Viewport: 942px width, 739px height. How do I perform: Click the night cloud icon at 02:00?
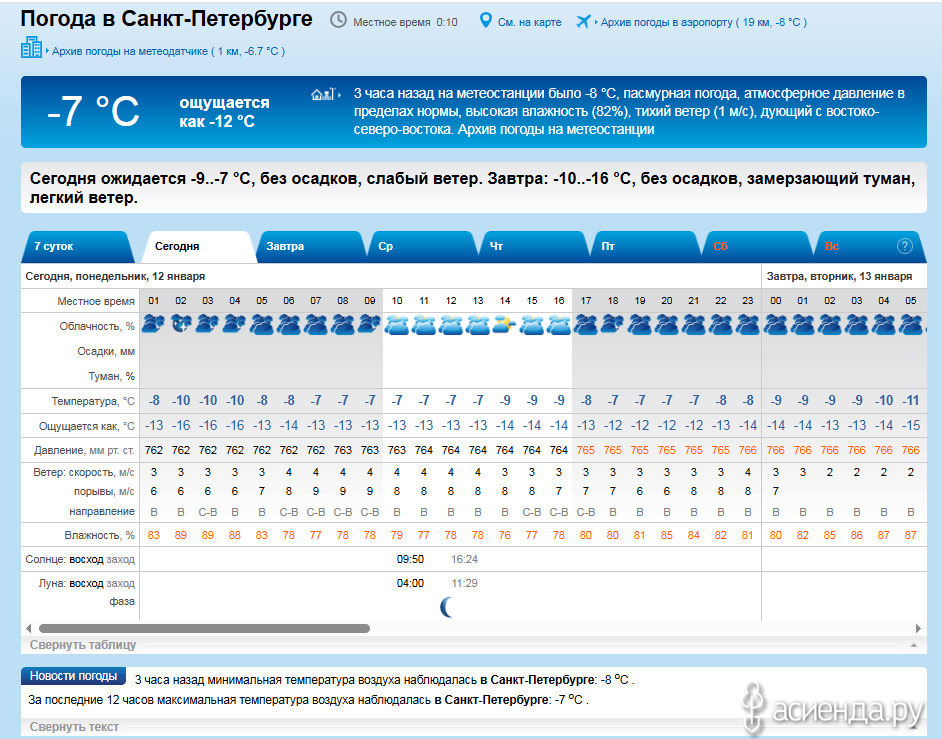tap(181, 324)
